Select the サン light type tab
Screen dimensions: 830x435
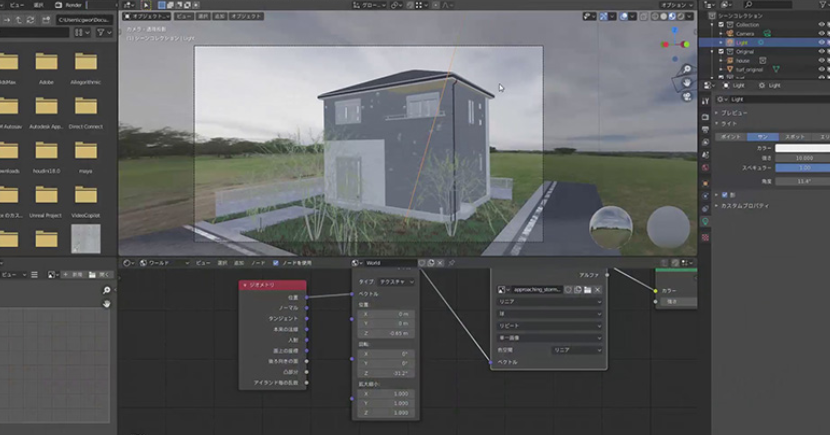click(x=761, y=136)
